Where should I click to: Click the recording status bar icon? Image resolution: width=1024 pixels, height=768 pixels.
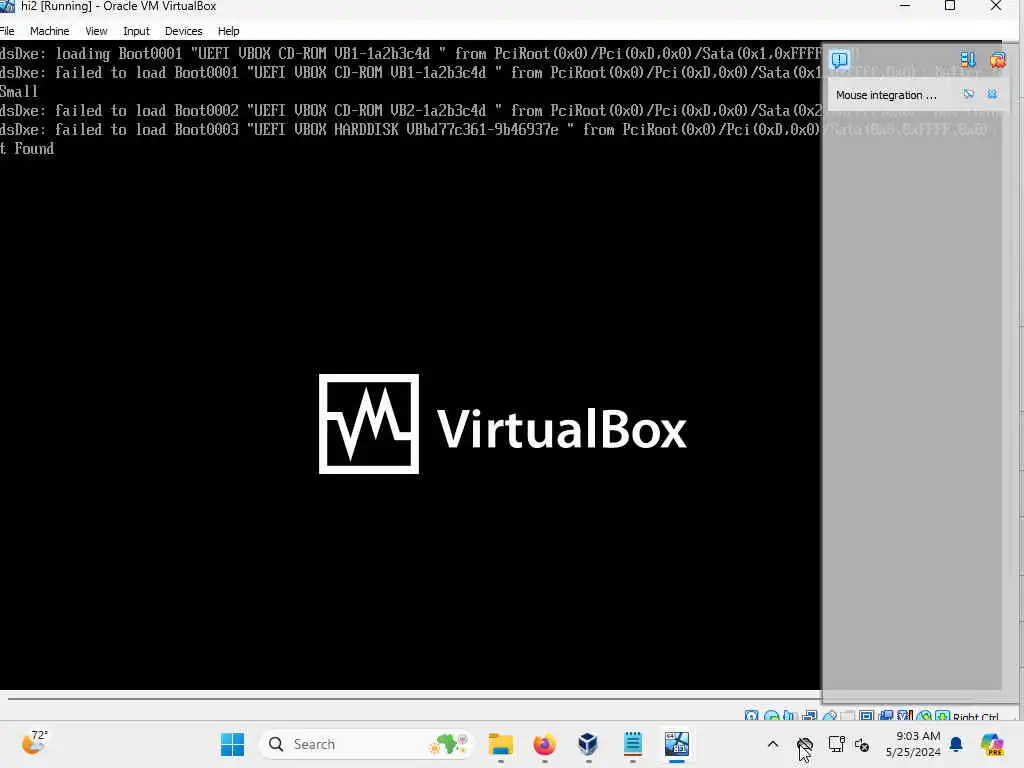click(886, 716)
